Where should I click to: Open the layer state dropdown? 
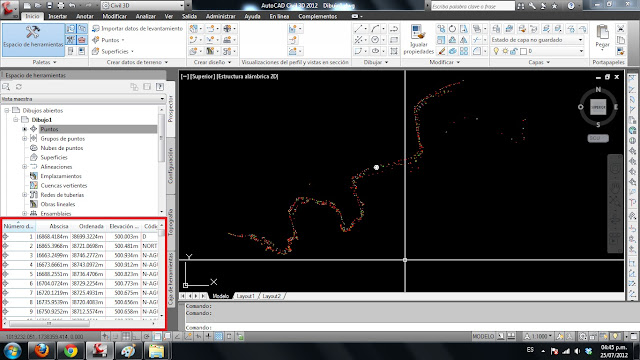[537, 40]
